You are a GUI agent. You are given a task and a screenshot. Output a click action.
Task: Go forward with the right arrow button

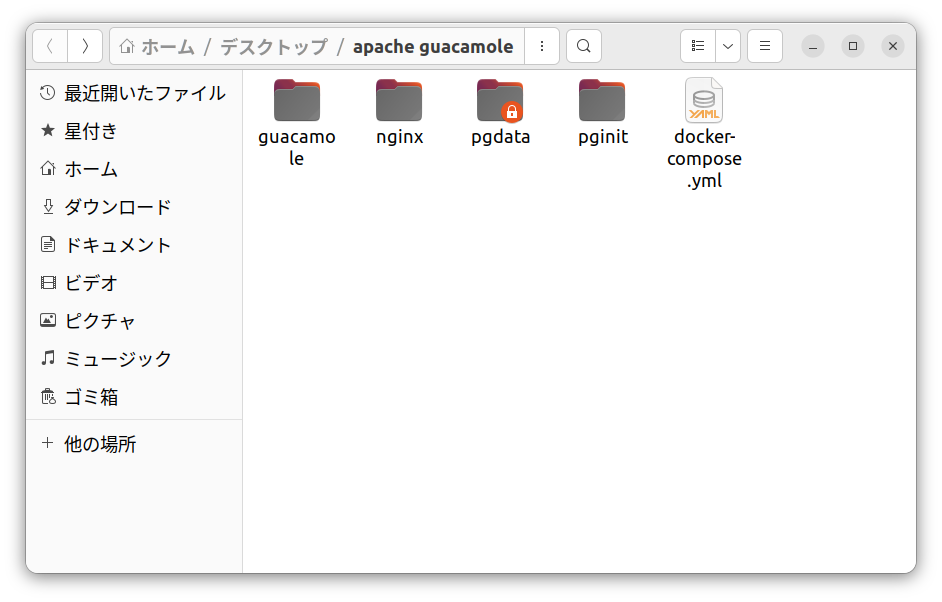click(x=85, y=46)
